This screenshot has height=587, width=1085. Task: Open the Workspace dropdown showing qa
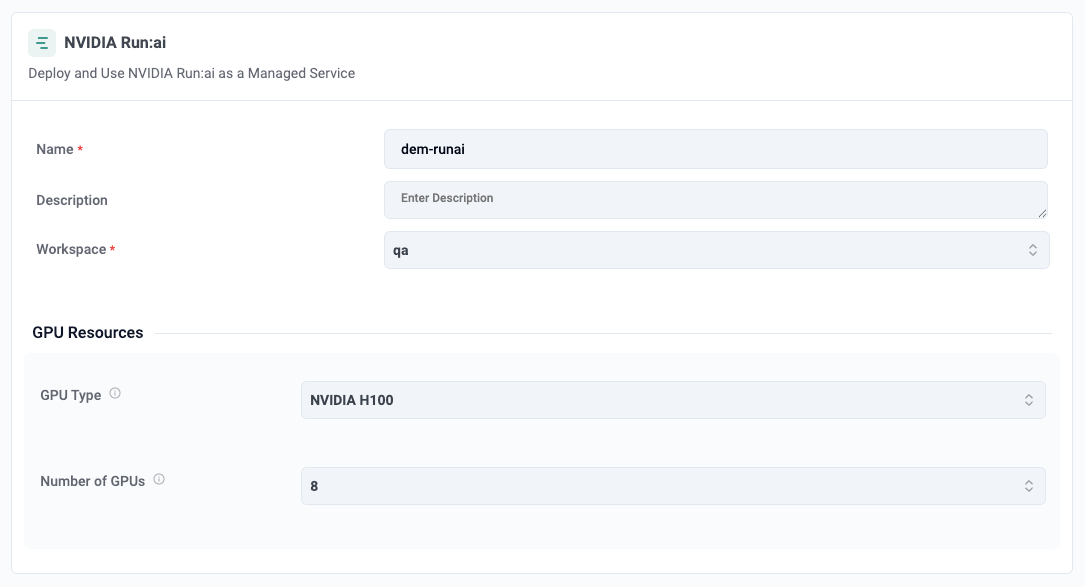(x=716, y=250)
